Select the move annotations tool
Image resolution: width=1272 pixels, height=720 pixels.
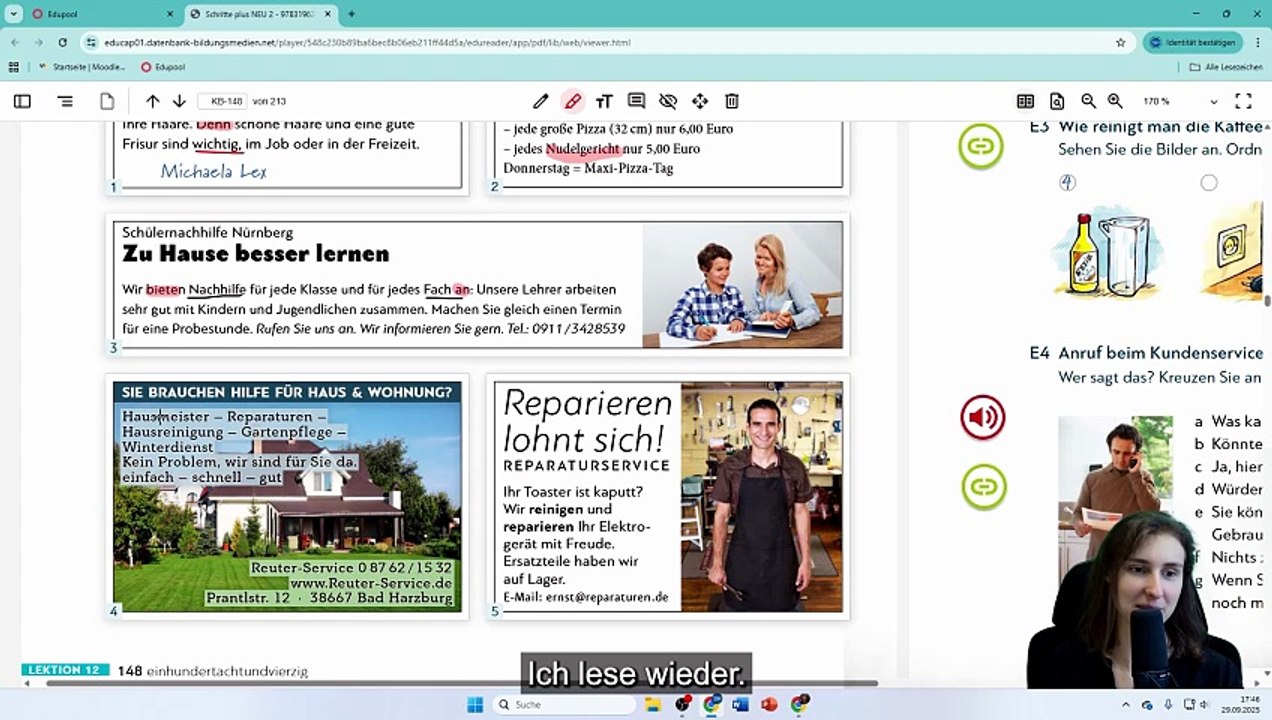coord(700,101)
